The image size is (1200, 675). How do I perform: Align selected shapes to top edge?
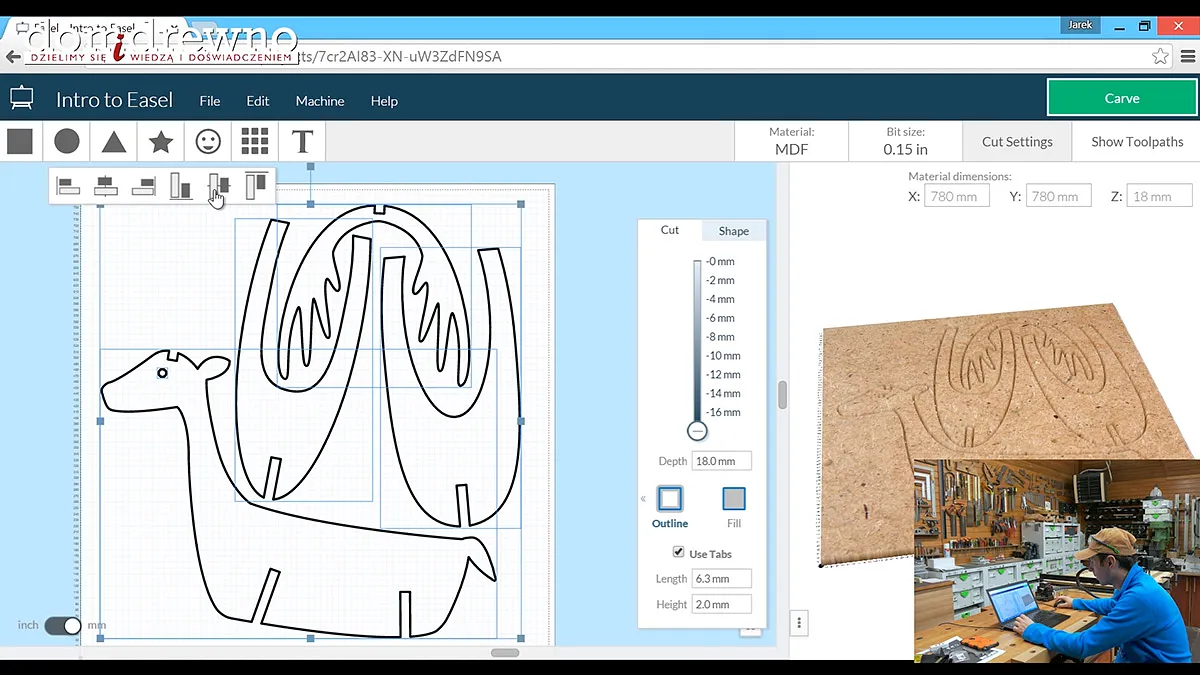[x=256, y=185]
